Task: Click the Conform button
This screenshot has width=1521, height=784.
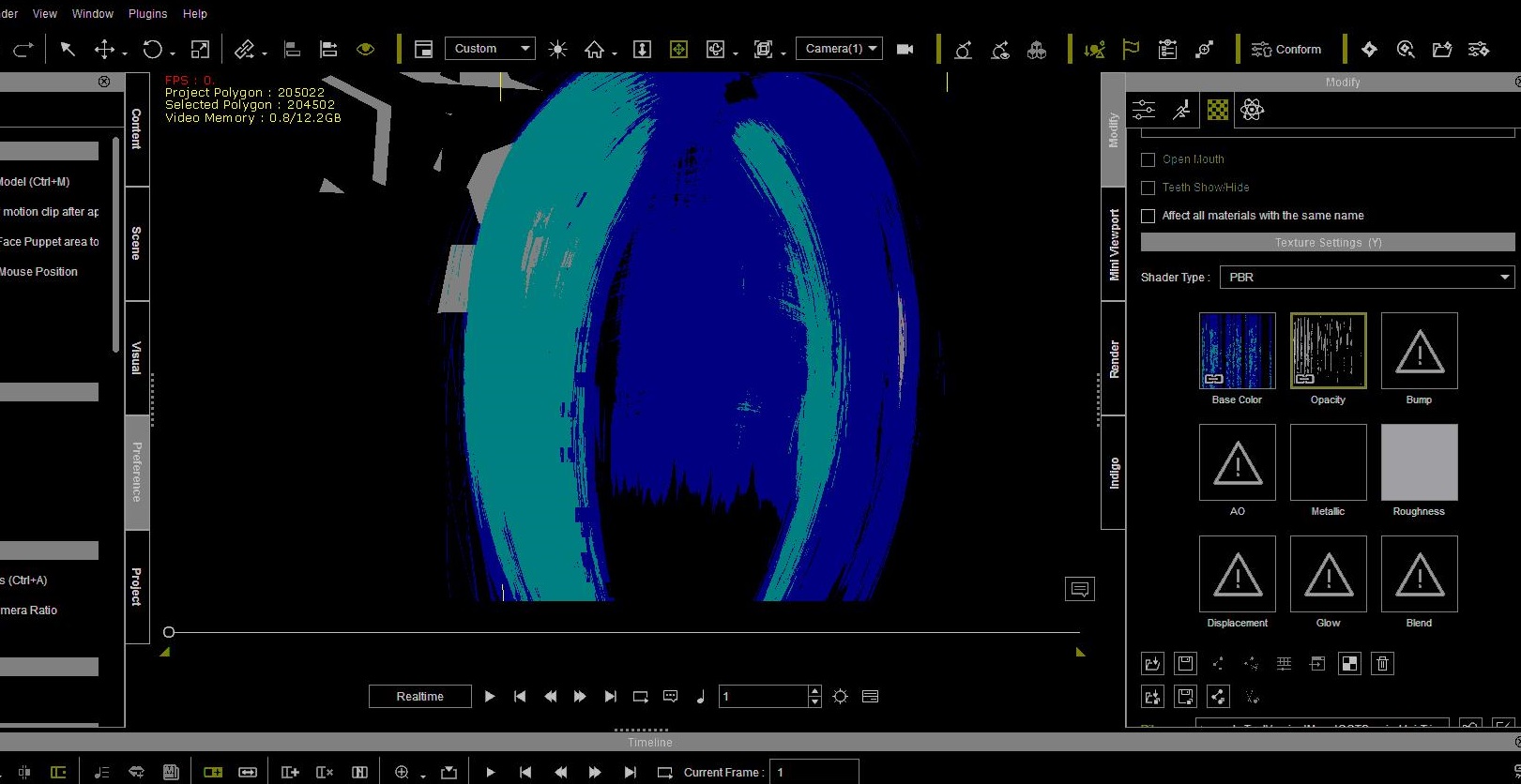Action: tap(1286, 49)
